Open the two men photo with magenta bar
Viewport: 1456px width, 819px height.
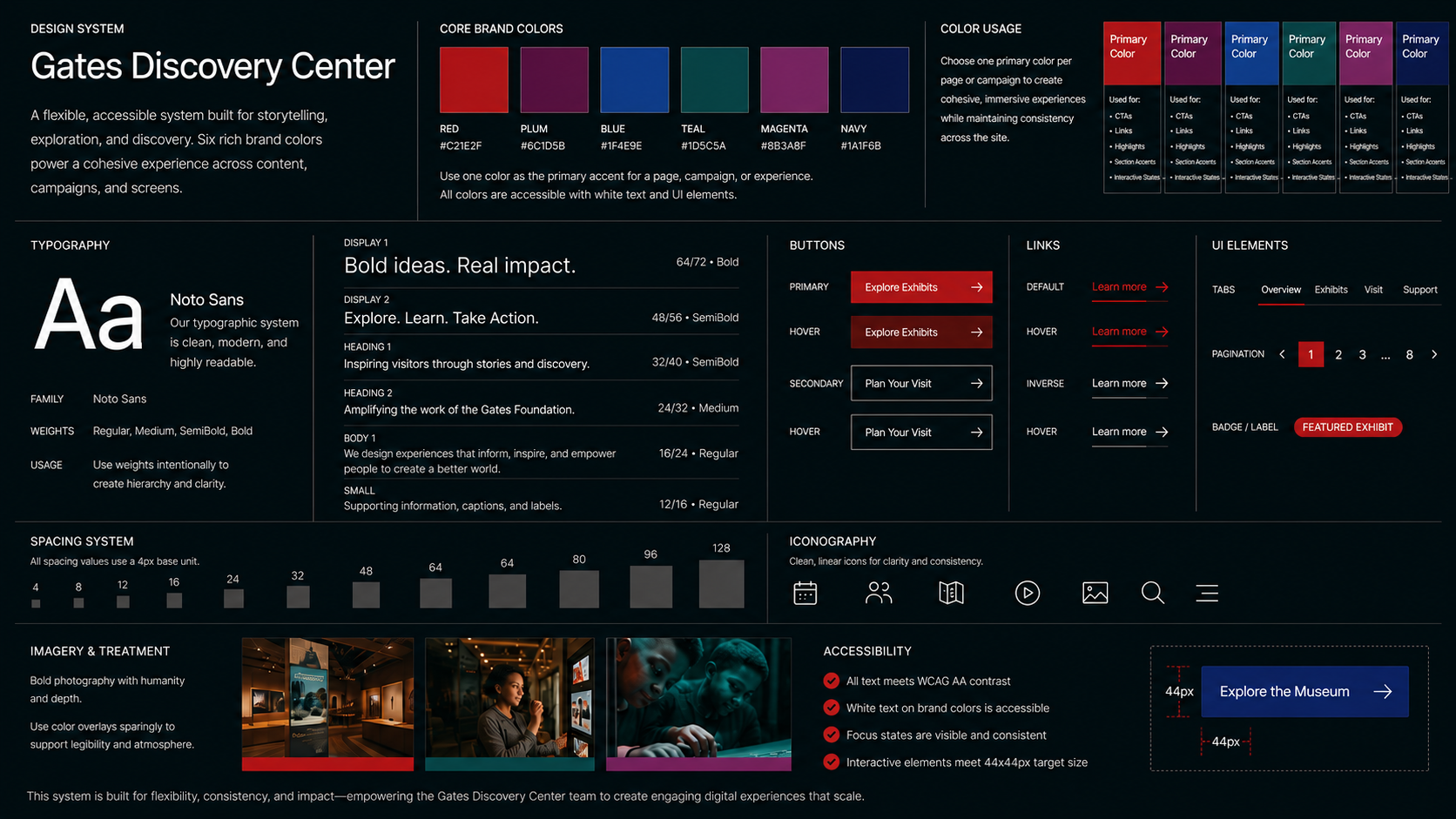click(698, 704)
